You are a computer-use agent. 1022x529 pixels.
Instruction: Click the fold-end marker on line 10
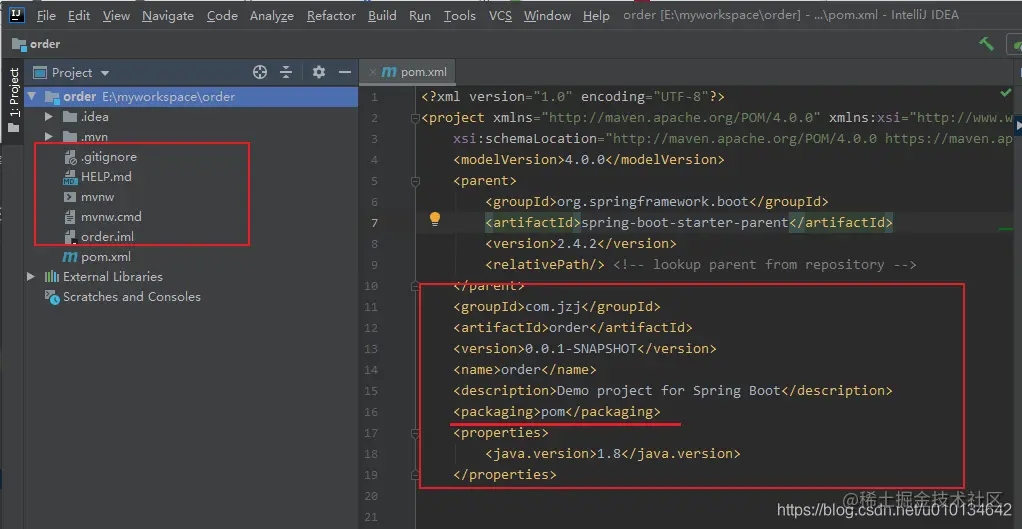[415, 285]
